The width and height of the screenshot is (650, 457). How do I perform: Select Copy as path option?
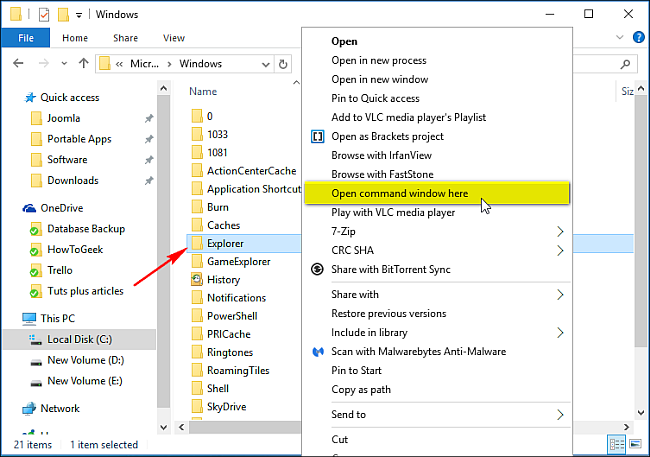coord(361,388)
